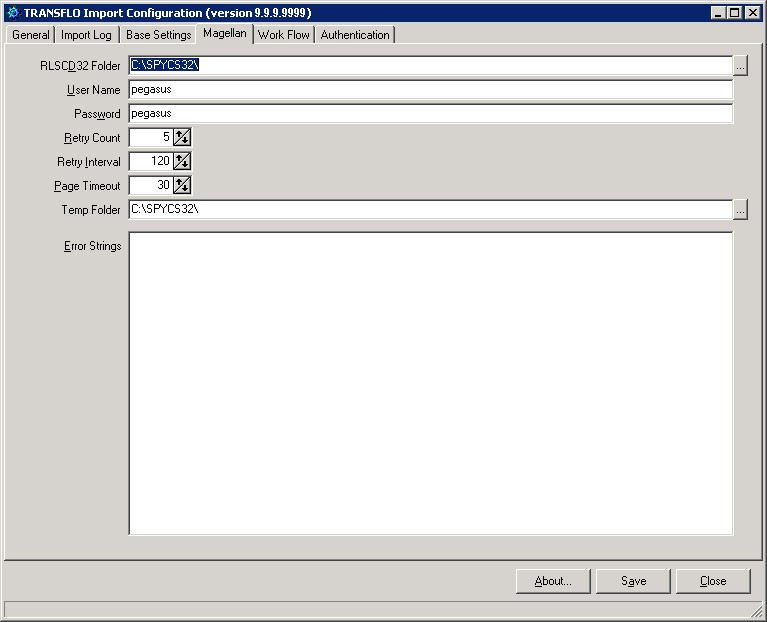Click the Error Strings label
The width and height of the screenshot is (767, 622).
point(92,246)
